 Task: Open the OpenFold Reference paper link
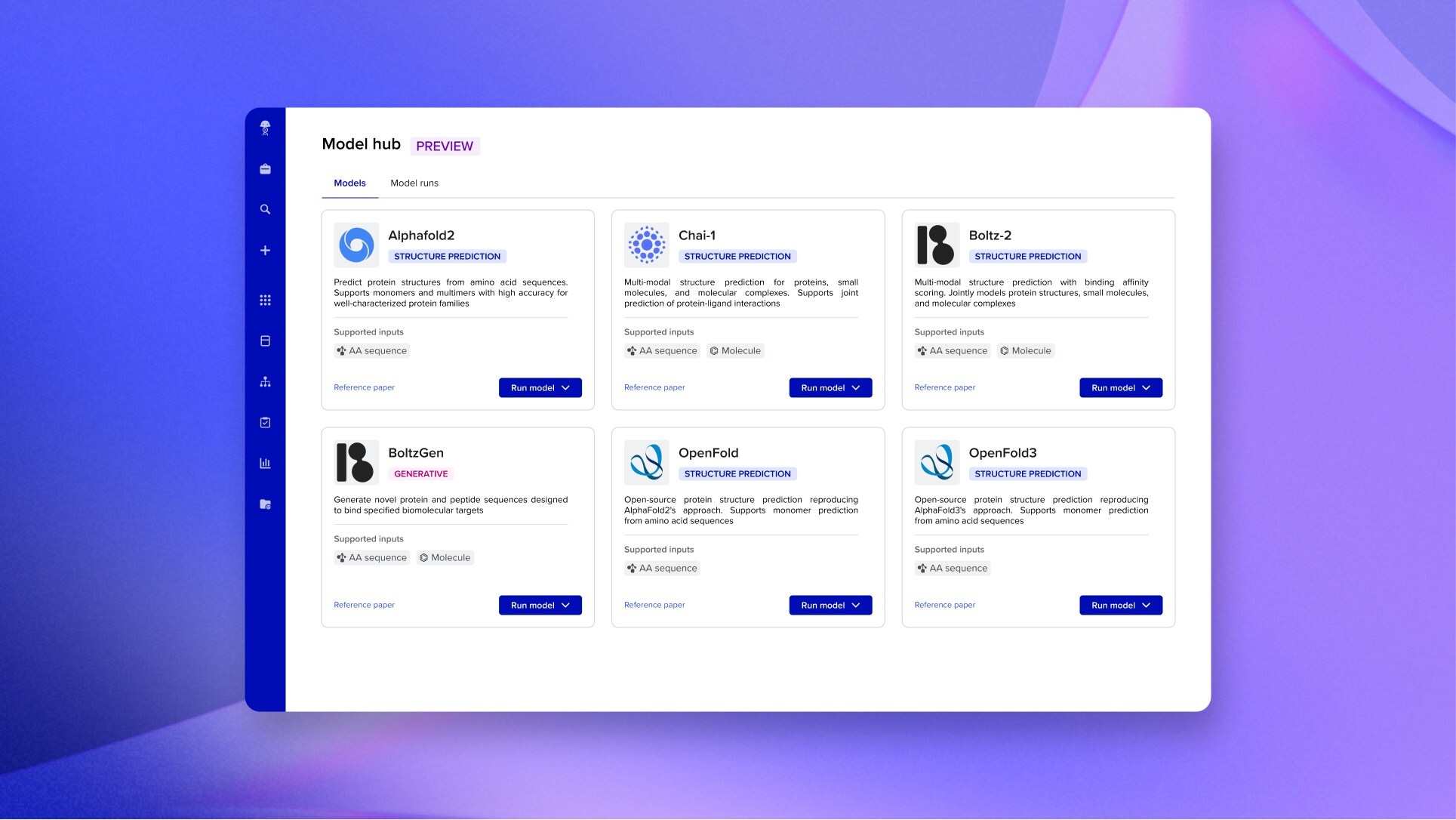(x=654, y=605)
